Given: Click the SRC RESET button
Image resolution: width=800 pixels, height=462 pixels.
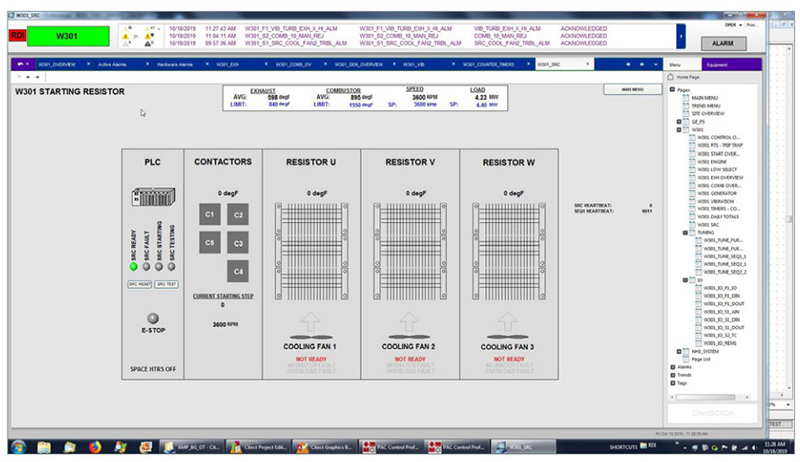Looking at the screenshot, I should point(140,284).
